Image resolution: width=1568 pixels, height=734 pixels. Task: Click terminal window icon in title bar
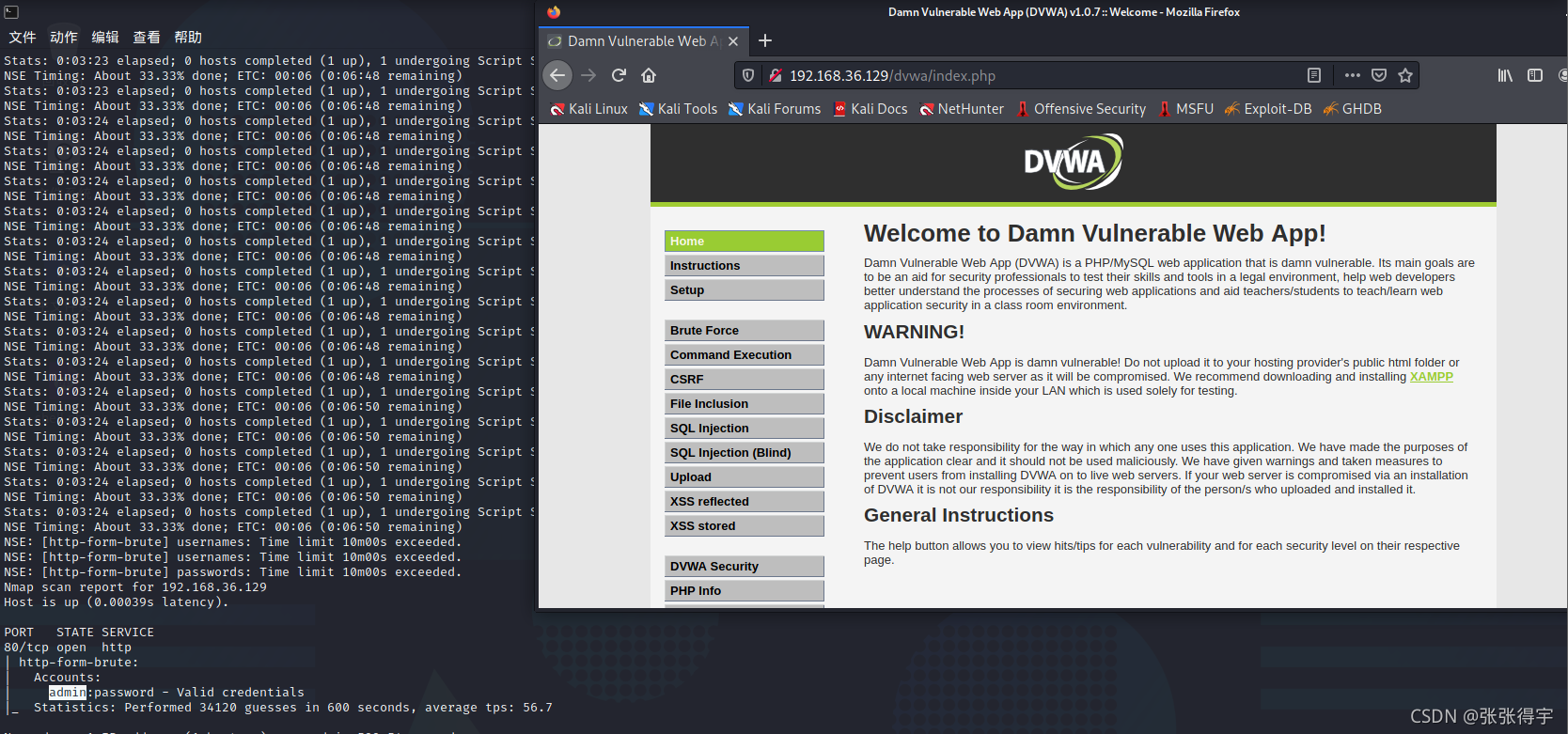(11, 12)
